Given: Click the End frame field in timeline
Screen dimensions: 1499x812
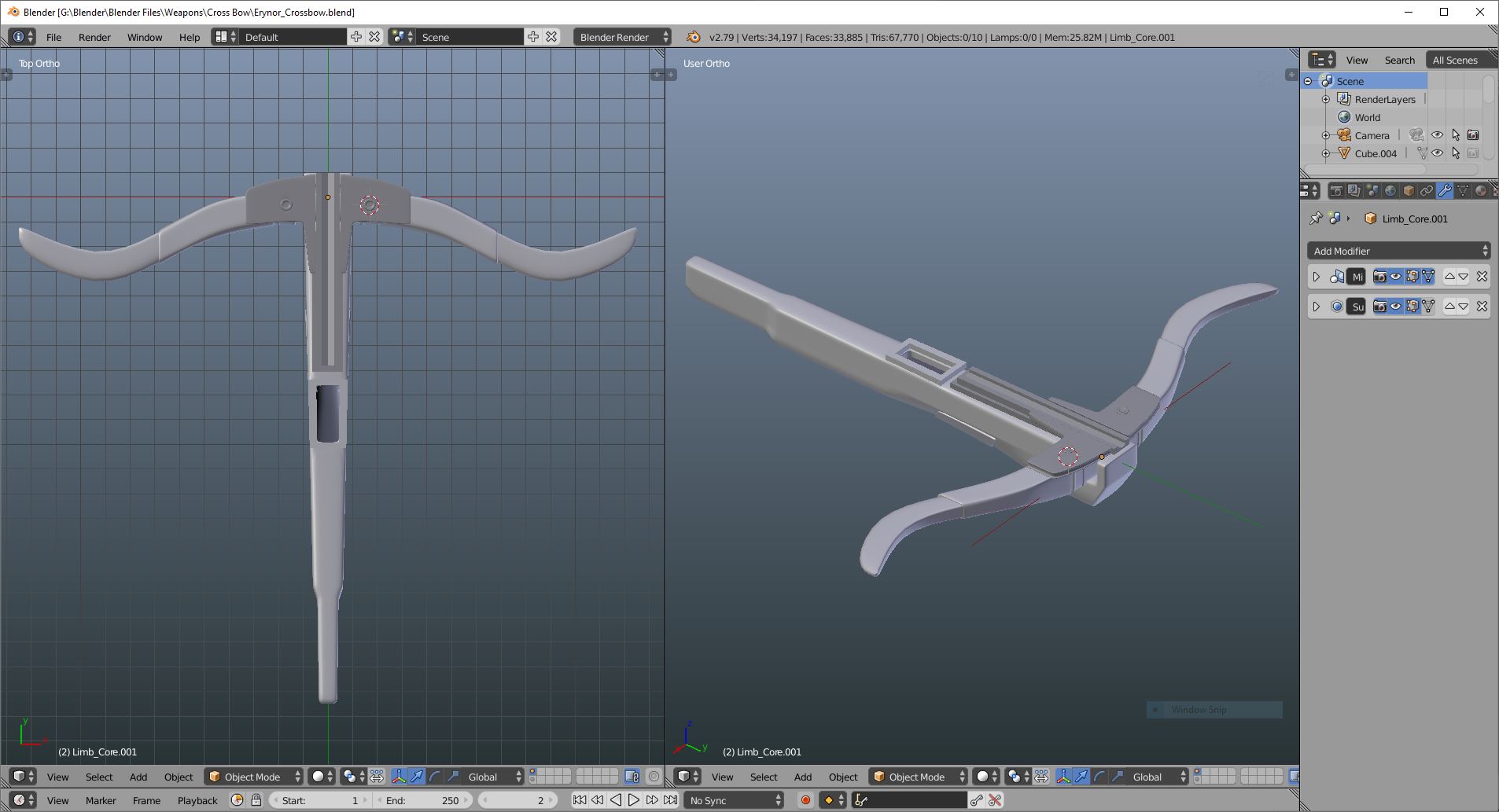Looking at the screenshot, I should (x=423, y=800).
